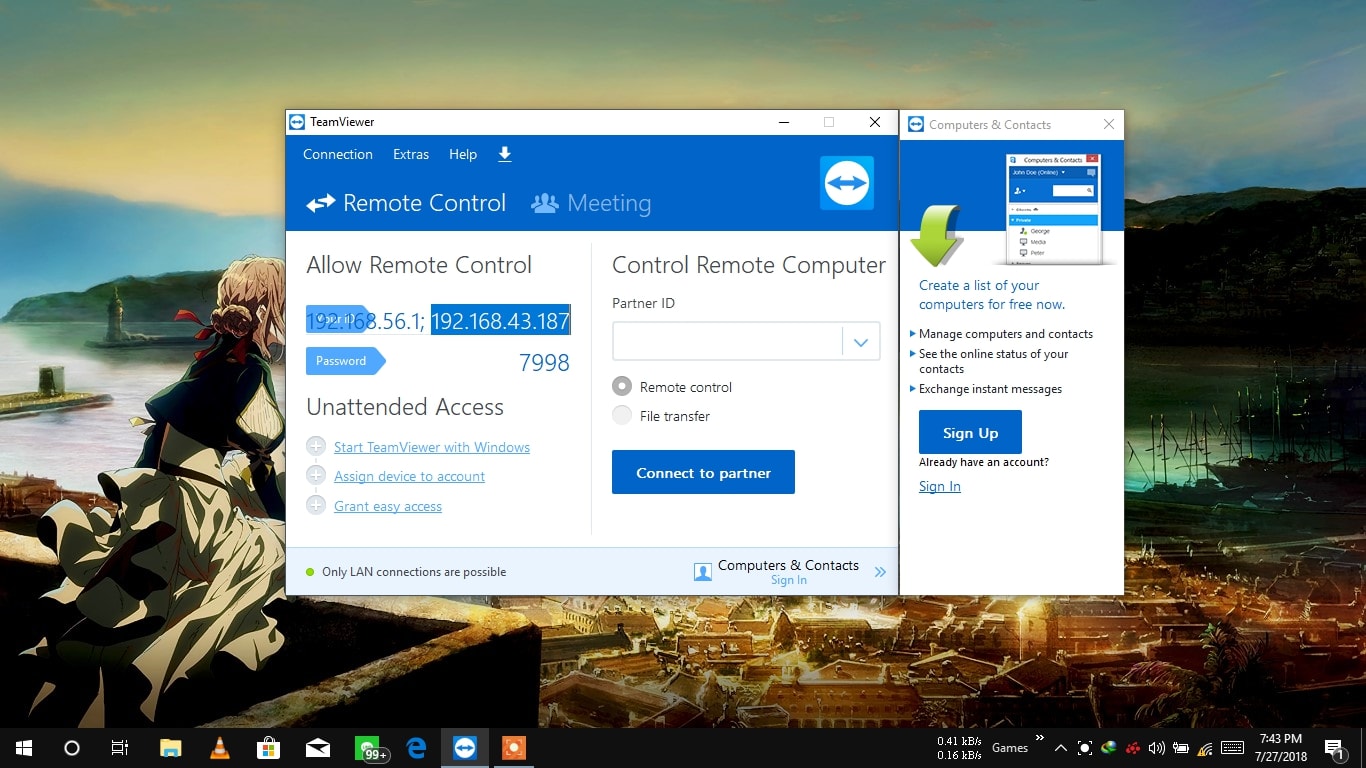Open the Extras menu

(411, 154)
